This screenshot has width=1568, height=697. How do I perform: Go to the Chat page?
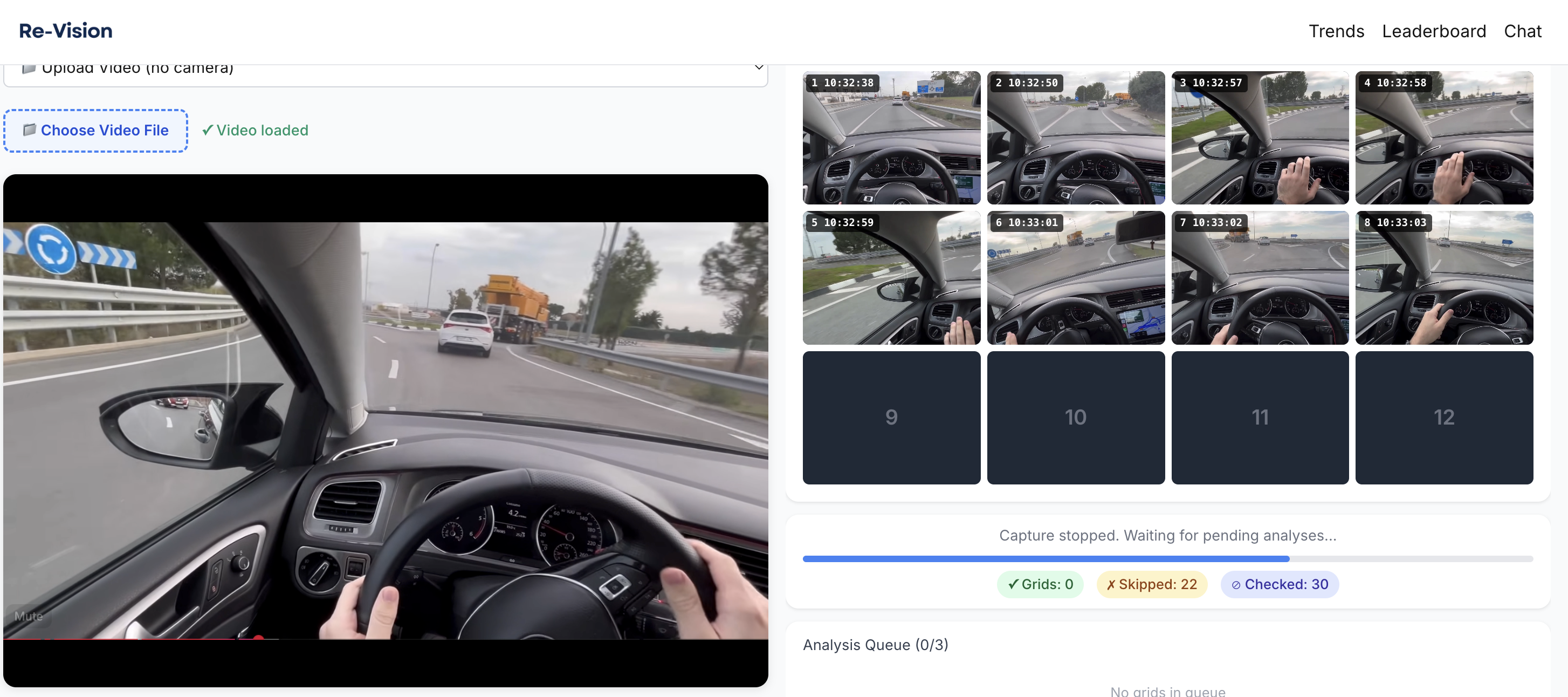pyautogui.click(x=1522, y=31)
